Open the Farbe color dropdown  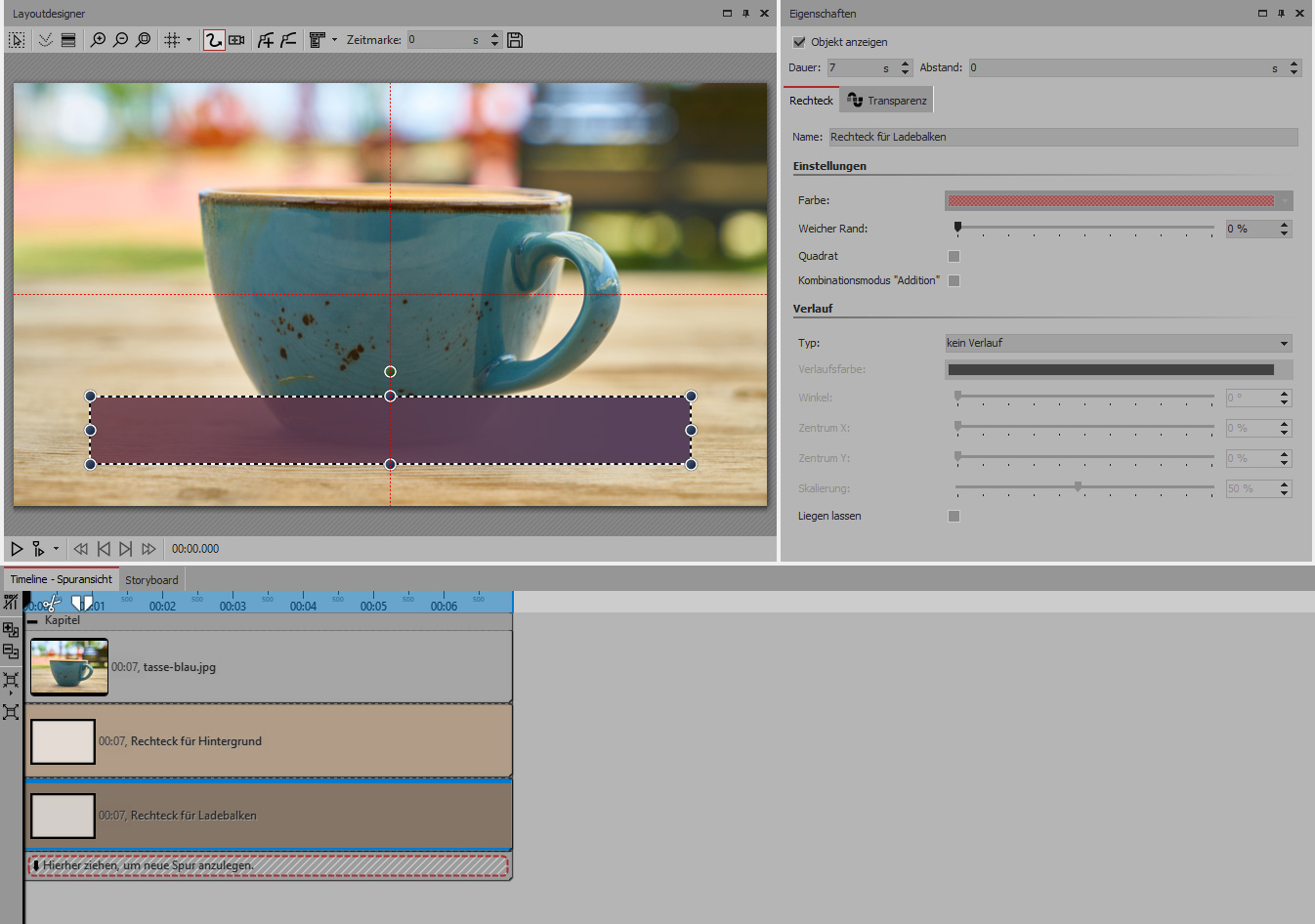(x=1118, y=200)
